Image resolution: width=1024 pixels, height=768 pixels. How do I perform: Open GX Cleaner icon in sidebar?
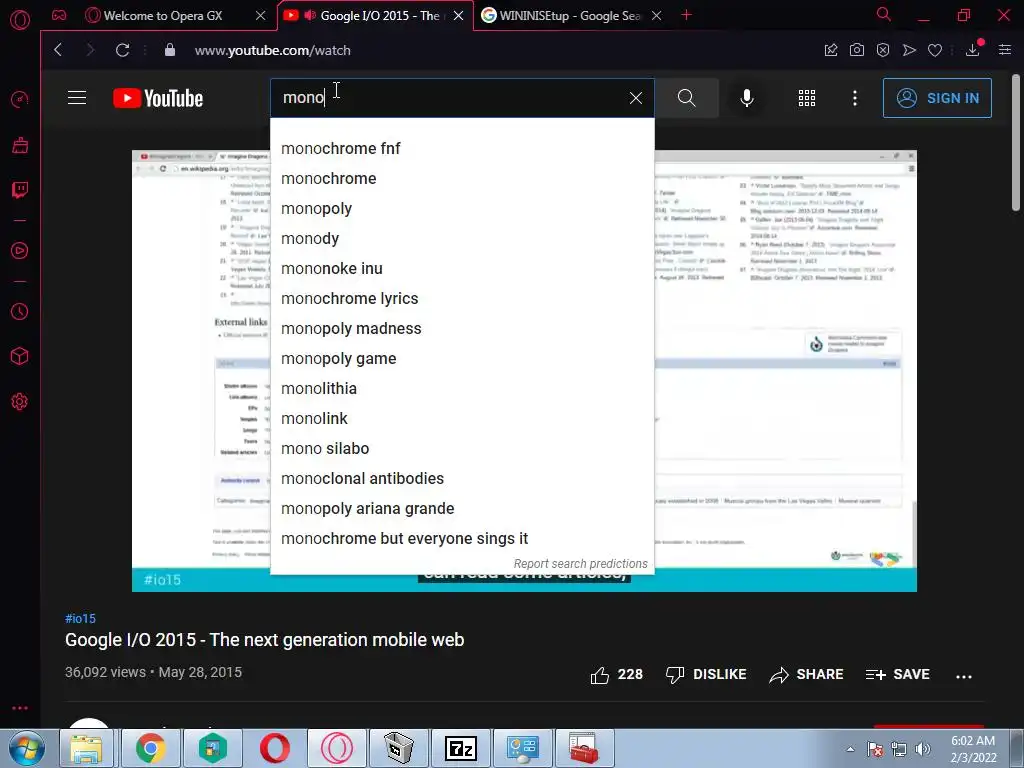(20, 145)
